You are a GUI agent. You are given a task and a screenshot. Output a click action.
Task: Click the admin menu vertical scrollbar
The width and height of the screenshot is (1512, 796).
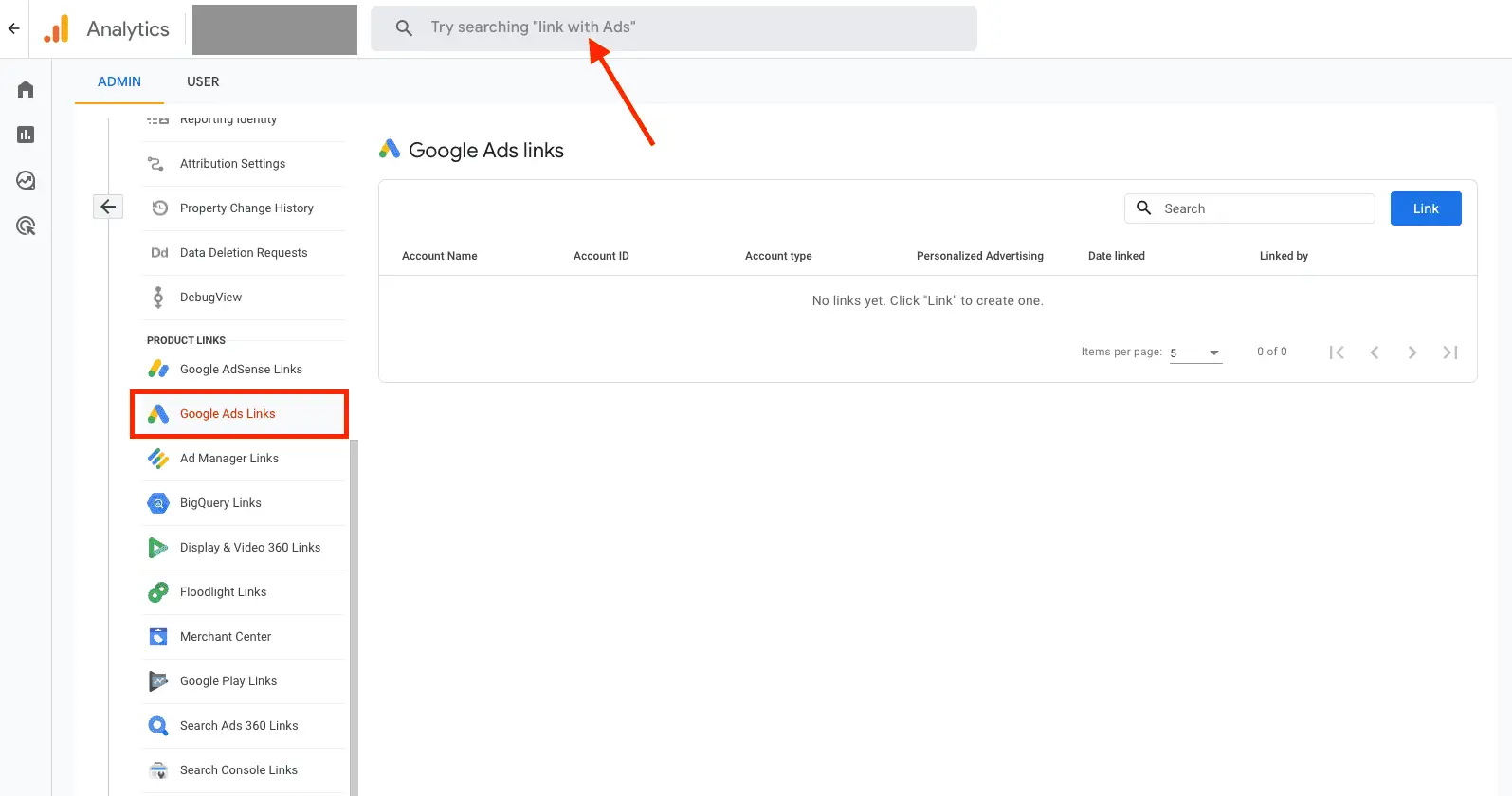coord(355,616)
